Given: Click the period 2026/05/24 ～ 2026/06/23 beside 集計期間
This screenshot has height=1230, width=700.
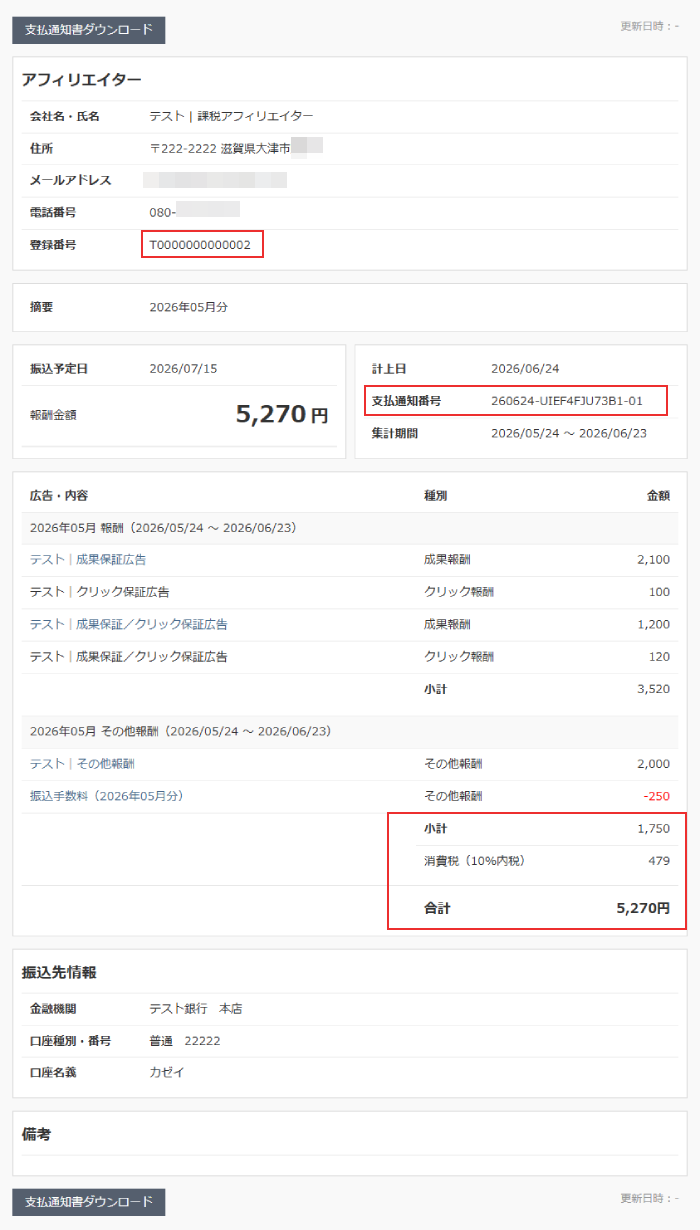Looking at the screenshot, I should pyautogui.click(x=569, y=433).
